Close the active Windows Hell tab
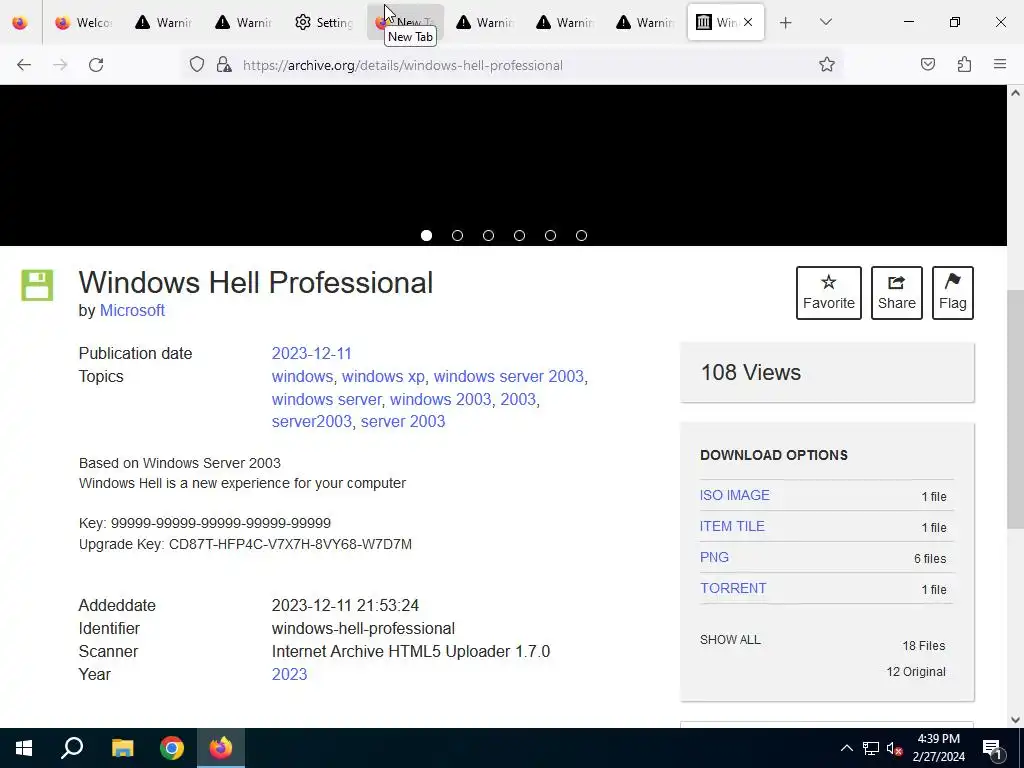Image resolution: width=1024 pixels, height=768 pixels. [x=748, y=22]
